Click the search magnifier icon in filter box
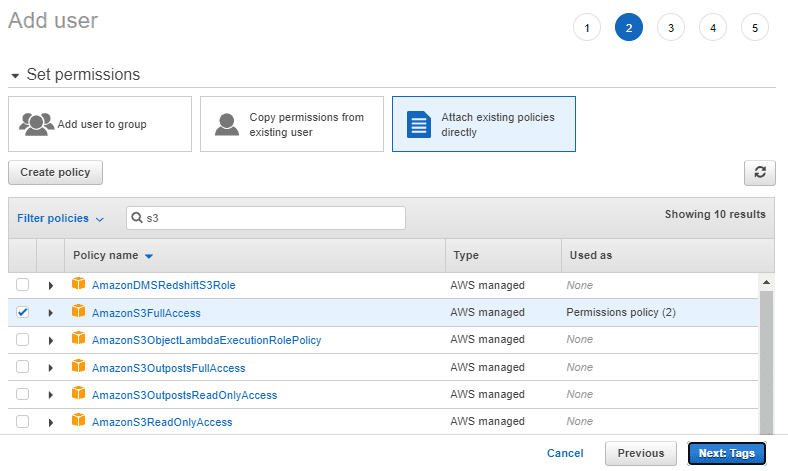The height and width of the screenshot is (471, 788). (x=137, y=218)
